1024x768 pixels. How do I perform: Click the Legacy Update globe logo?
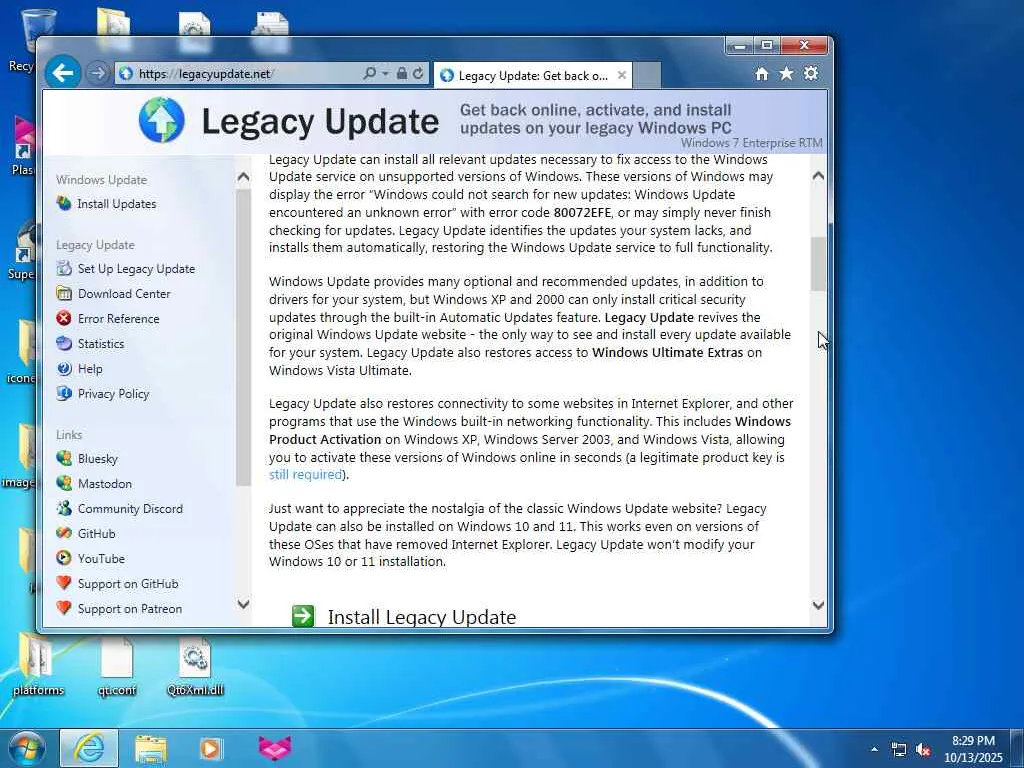[161, 120]
